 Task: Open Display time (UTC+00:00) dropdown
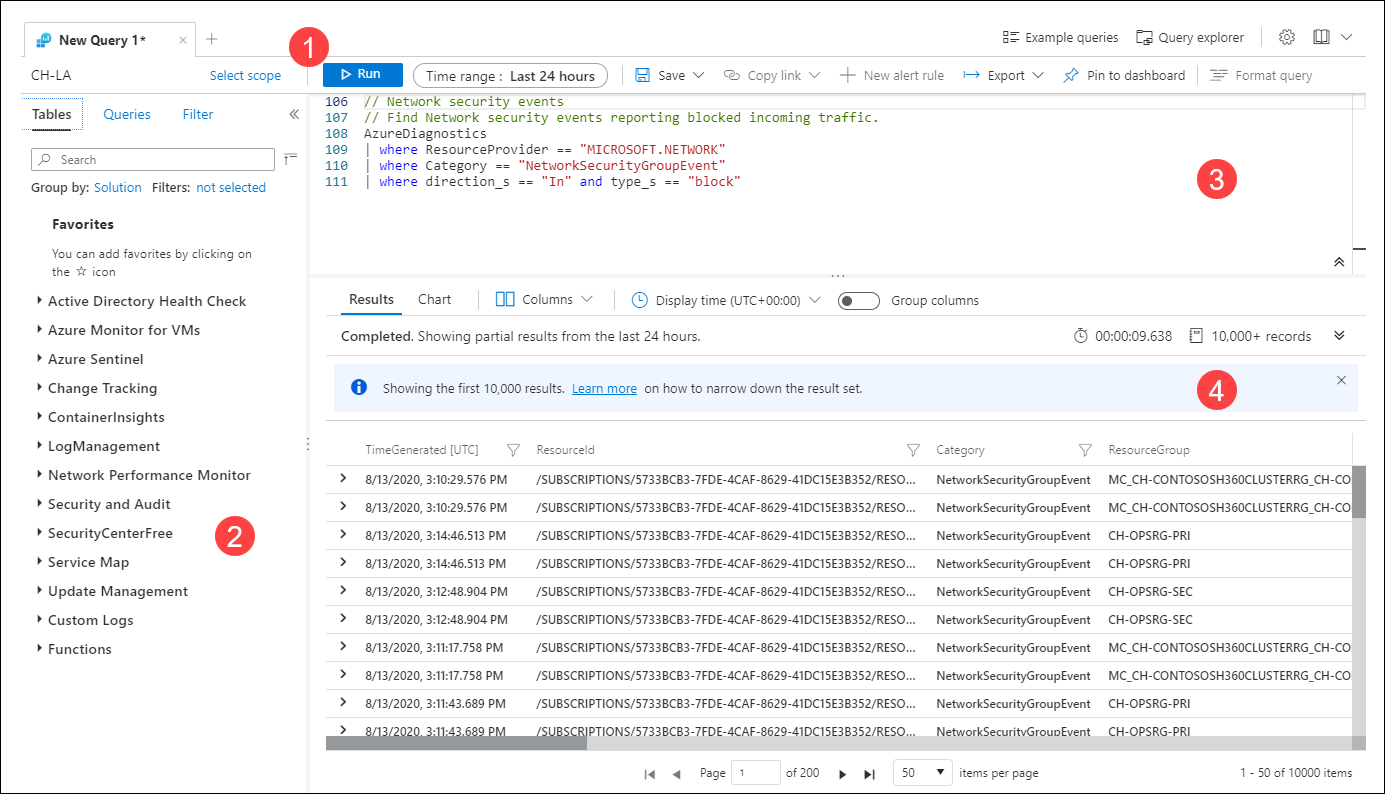tap(727, 300)
